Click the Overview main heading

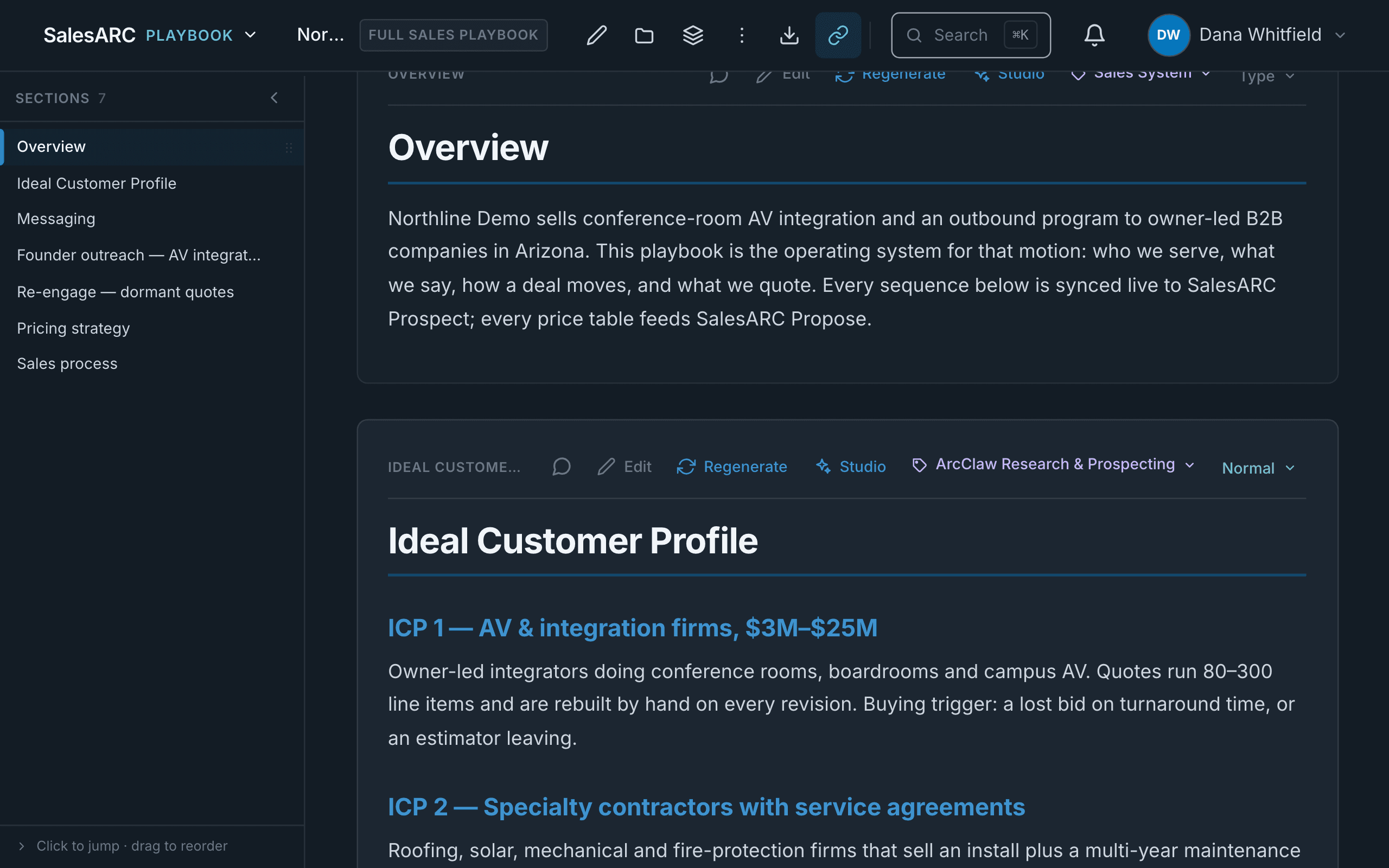[468, 148]
